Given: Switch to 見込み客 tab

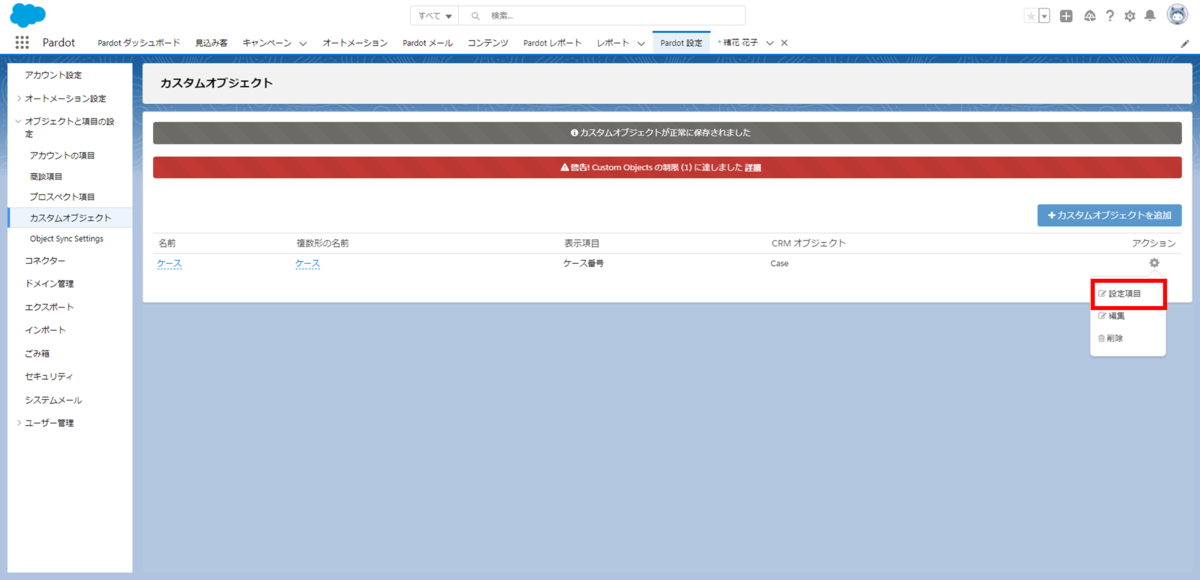Looking at the screenshot, I should click(211, 43).
